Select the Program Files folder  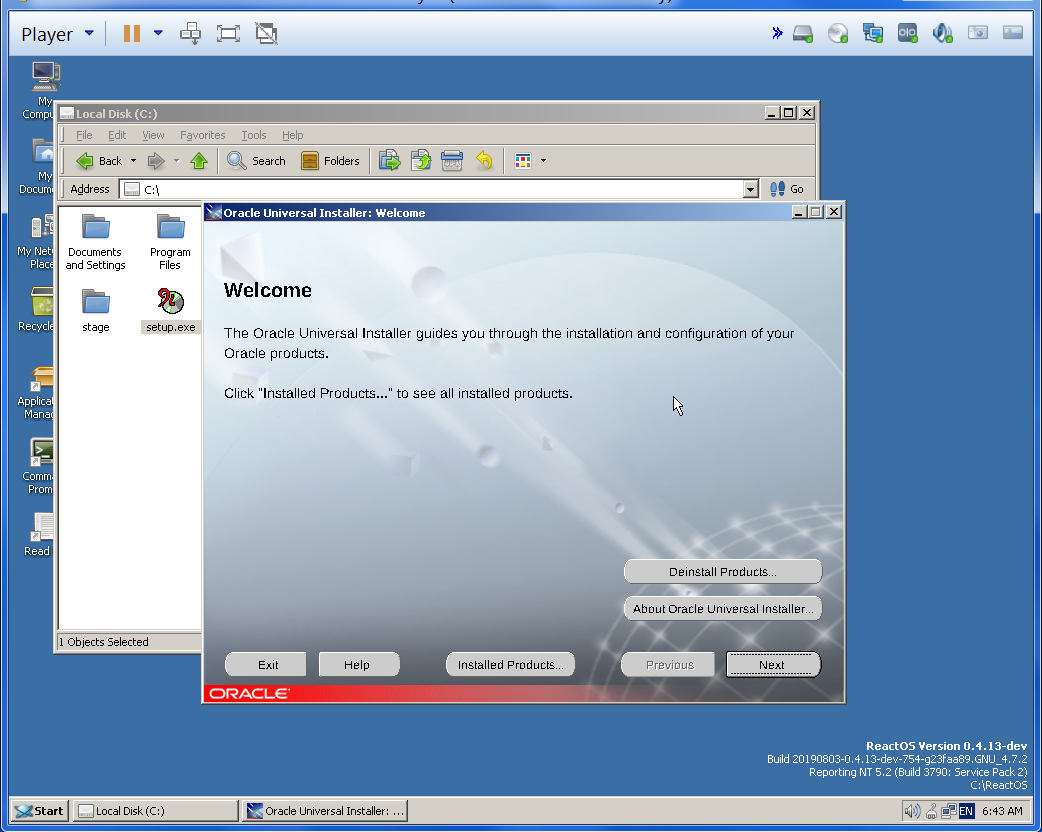point(170,241)
